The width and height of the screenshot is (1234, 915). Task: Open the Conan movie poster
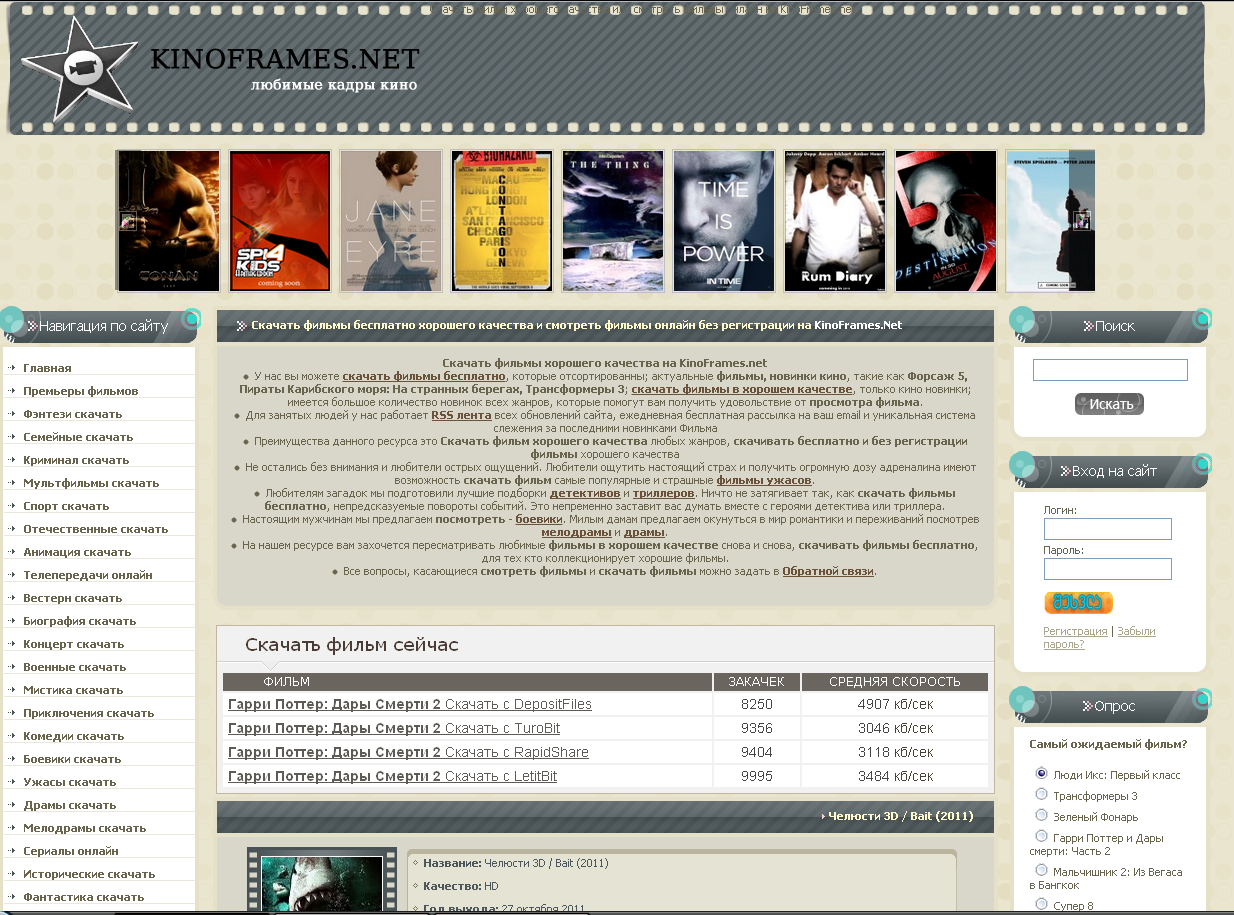[168, 221]
